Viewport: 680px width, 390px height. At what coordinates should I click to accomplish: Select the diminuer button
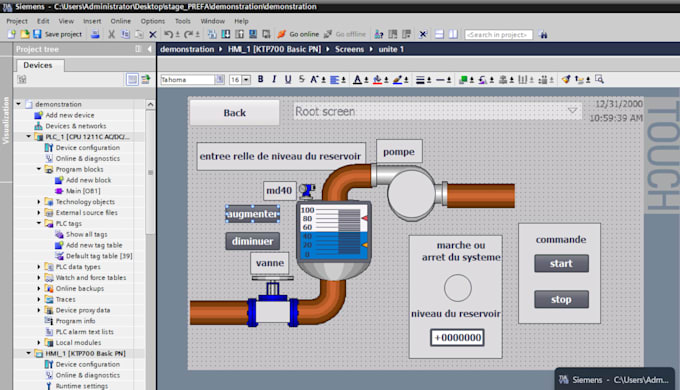[252, 241]
